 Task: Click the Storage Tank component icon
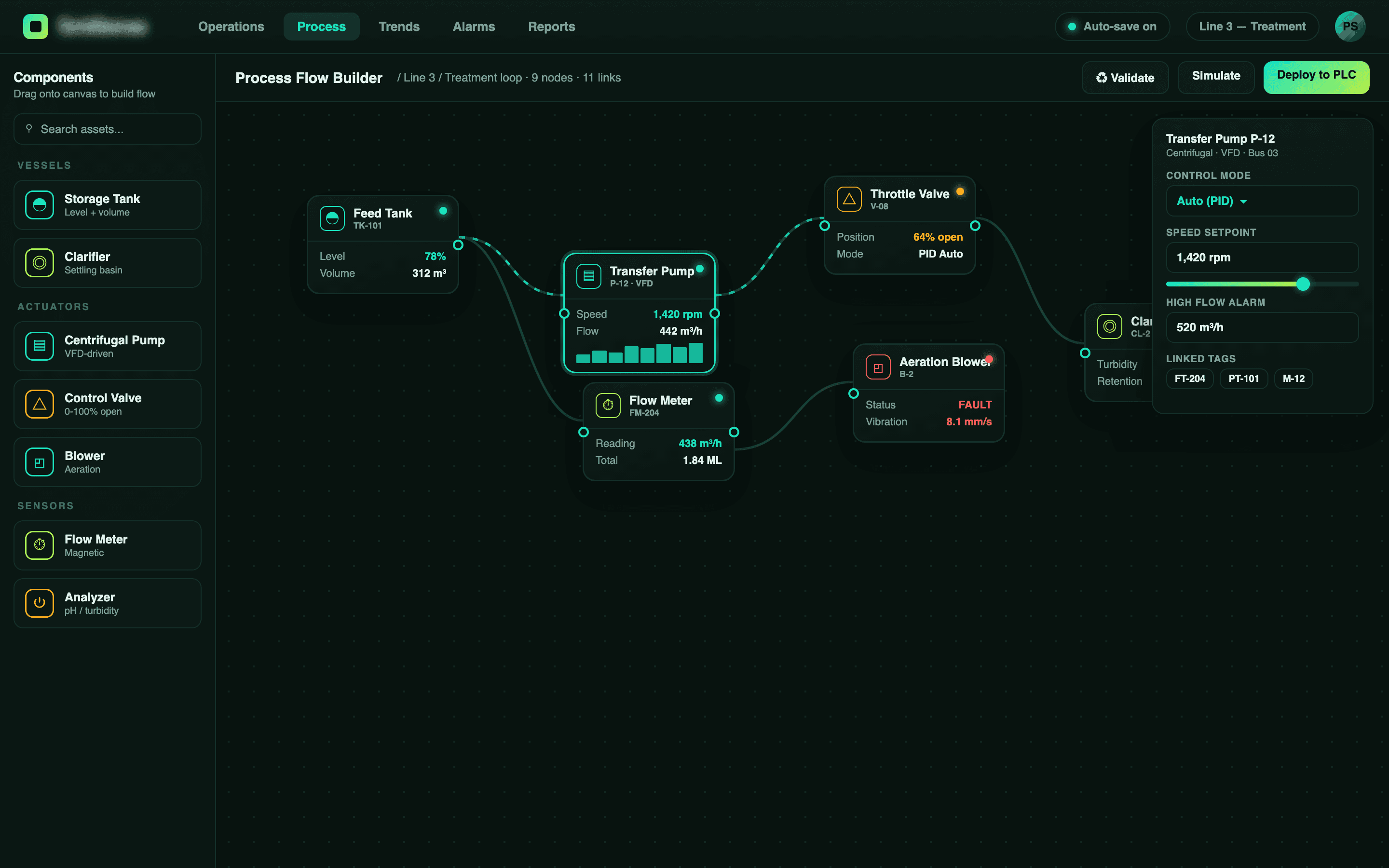(x=40, y=205)
